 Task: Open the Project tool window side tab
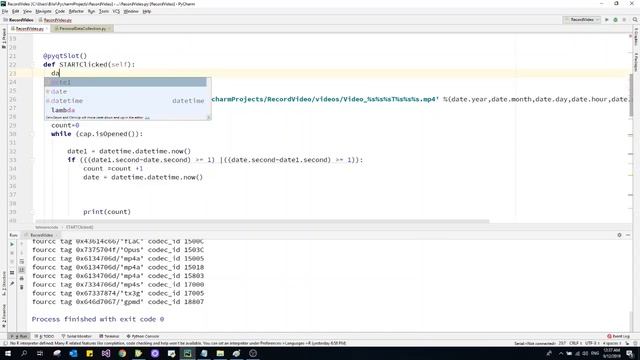[4, 39]
